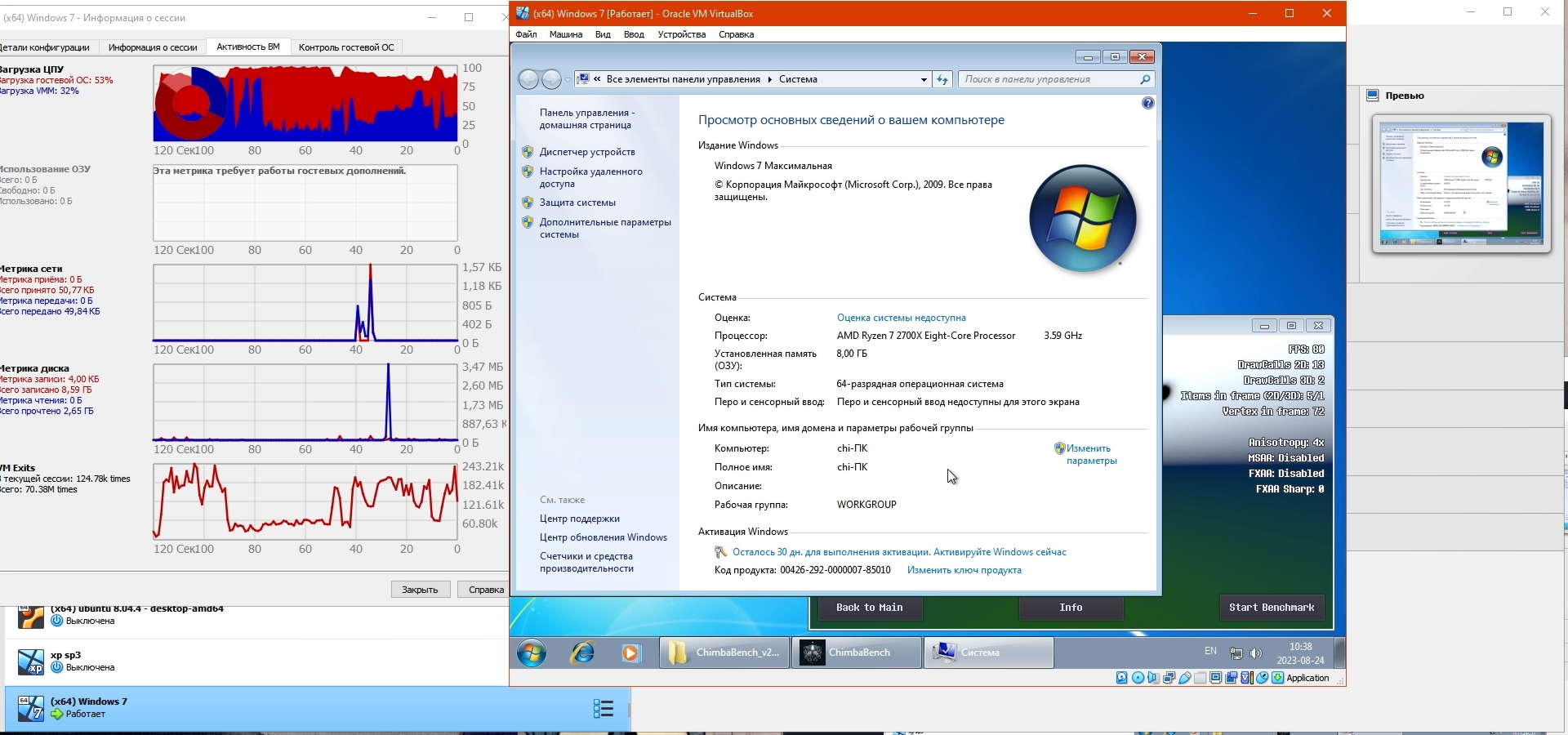Open Диспетчер устройств link
1568x735 pixels.
click(x=587, y=152)
